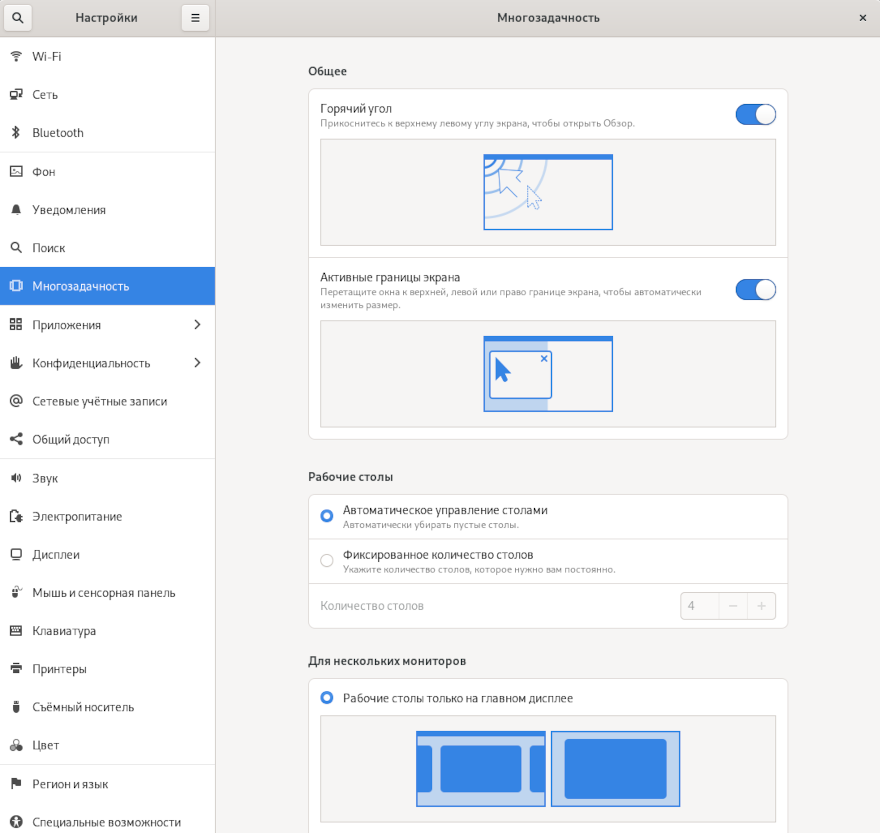This screenshot has width=880, height=833.
Task: Select the Bluetooth icon in sidebar
Action: click(16, 133)
